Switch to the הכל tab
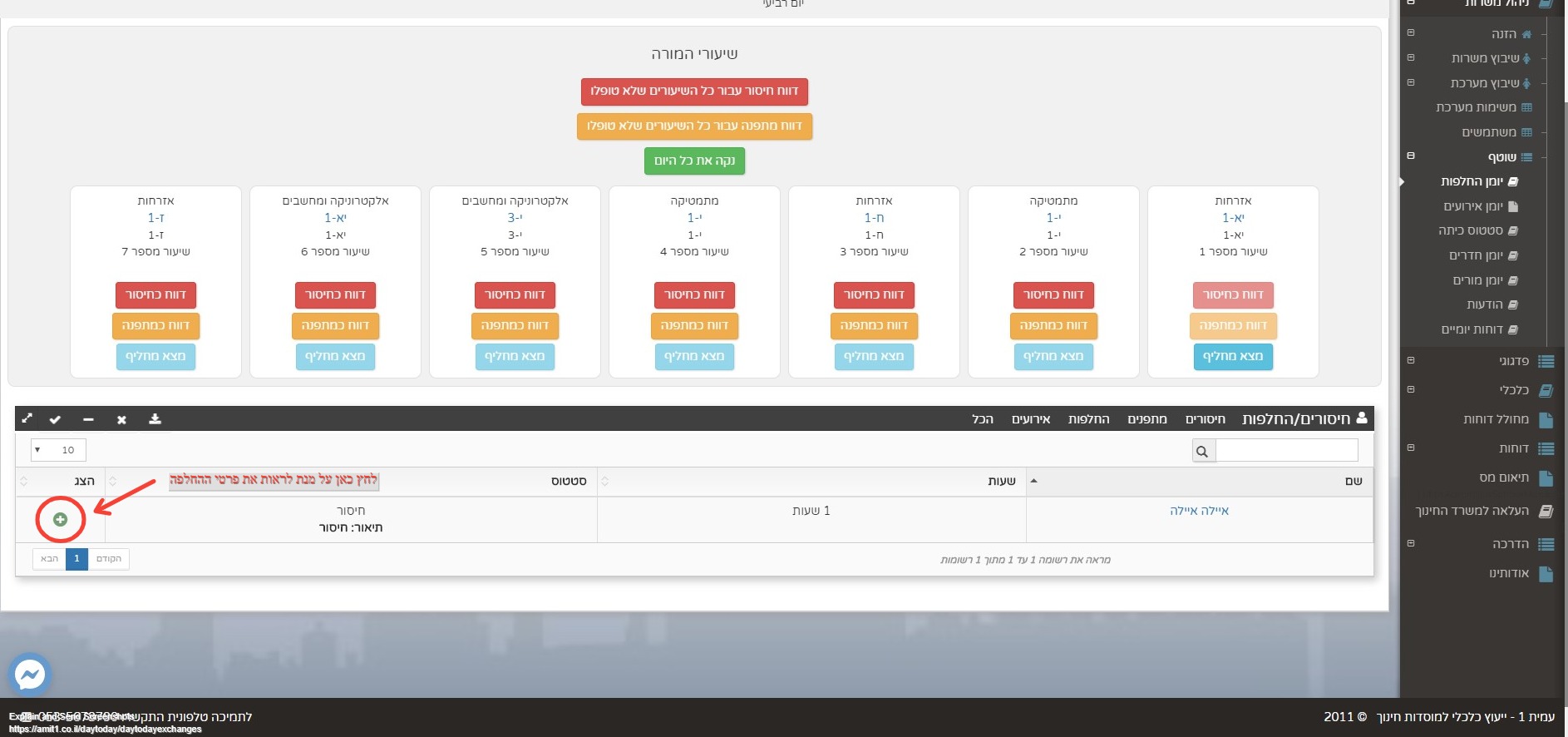The image size is (1568, 737). (983, 419)
